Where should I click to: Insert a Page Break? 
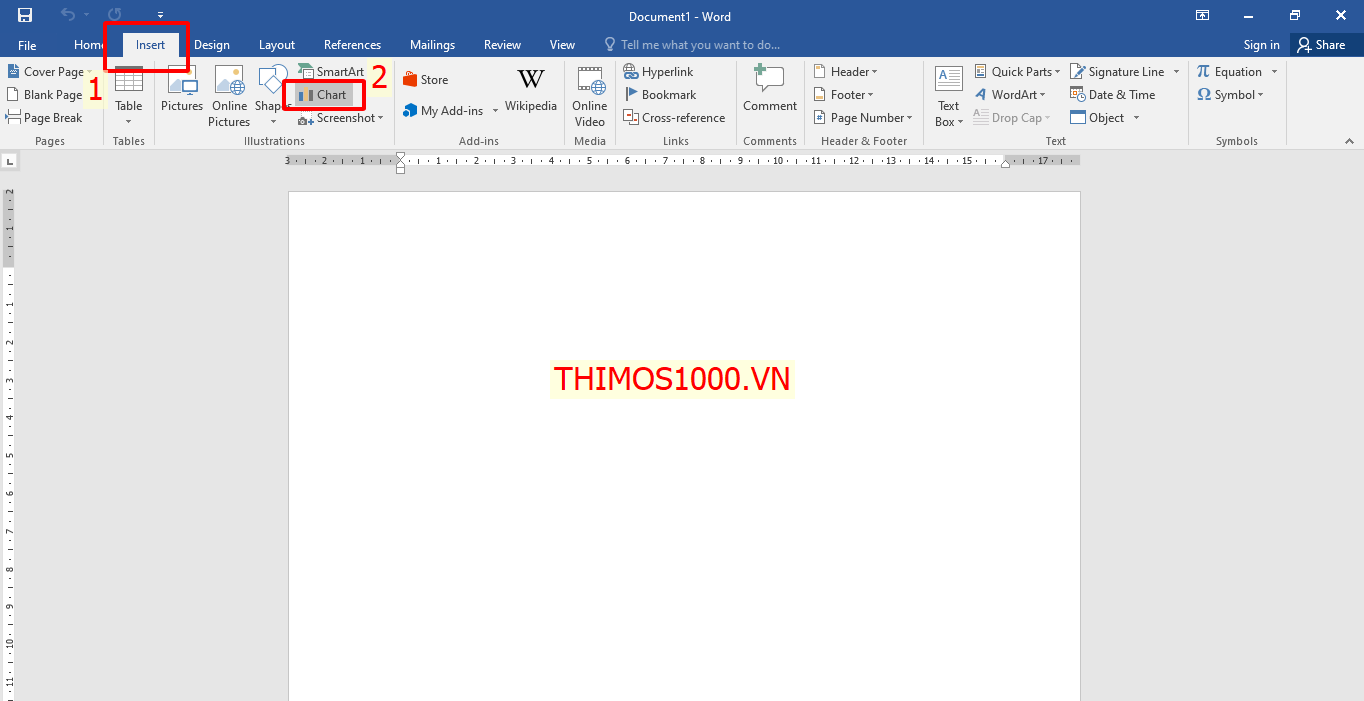(45, 118)
